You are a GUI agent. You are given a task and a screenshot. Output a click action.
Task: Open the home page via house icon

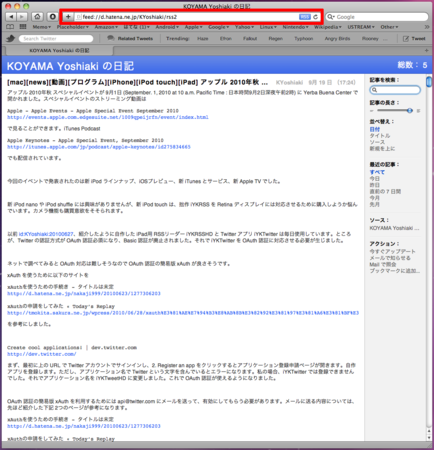point(37,17)
